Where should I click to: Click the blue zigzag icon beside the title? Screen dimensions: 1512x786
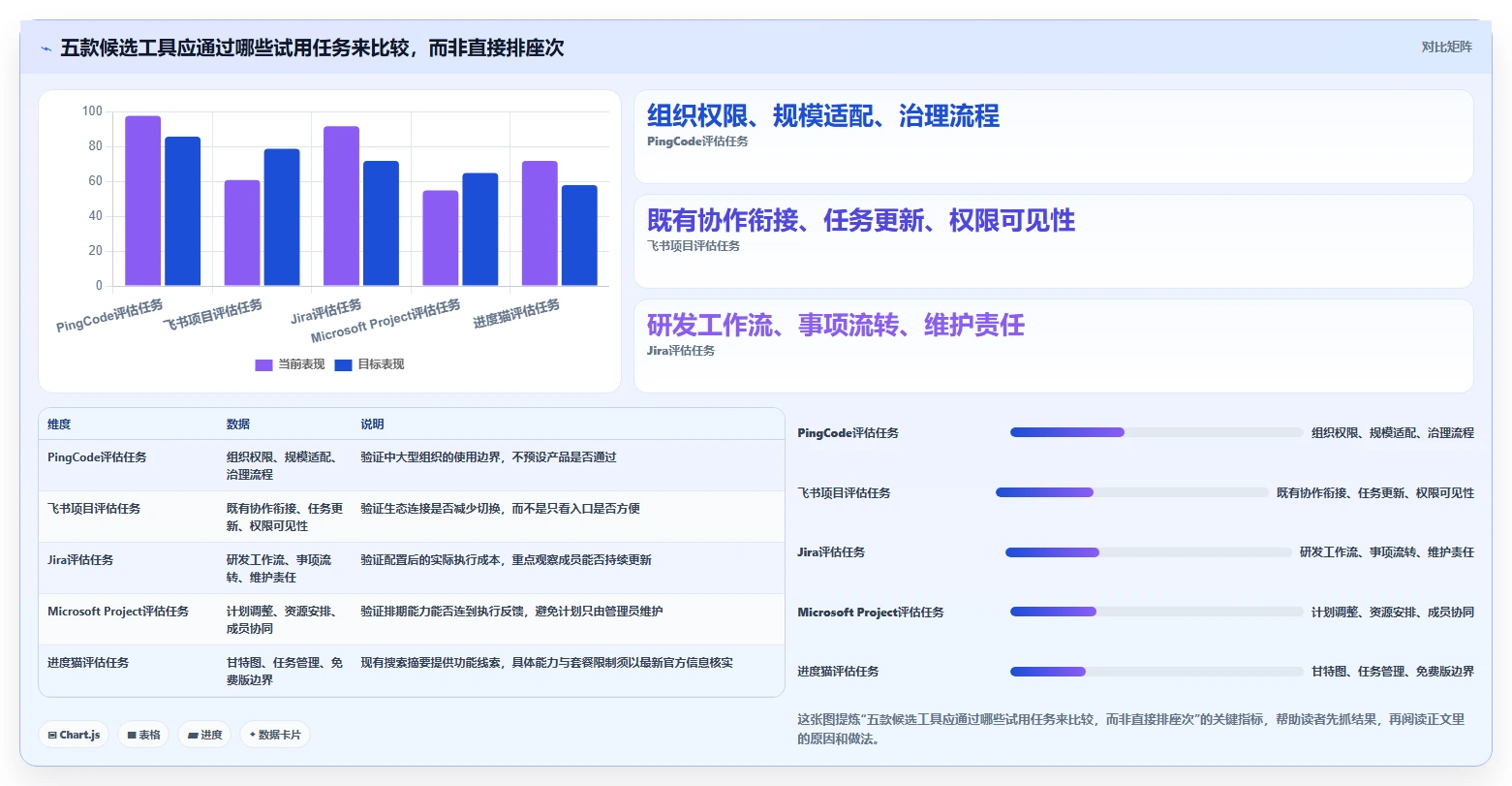46,48
